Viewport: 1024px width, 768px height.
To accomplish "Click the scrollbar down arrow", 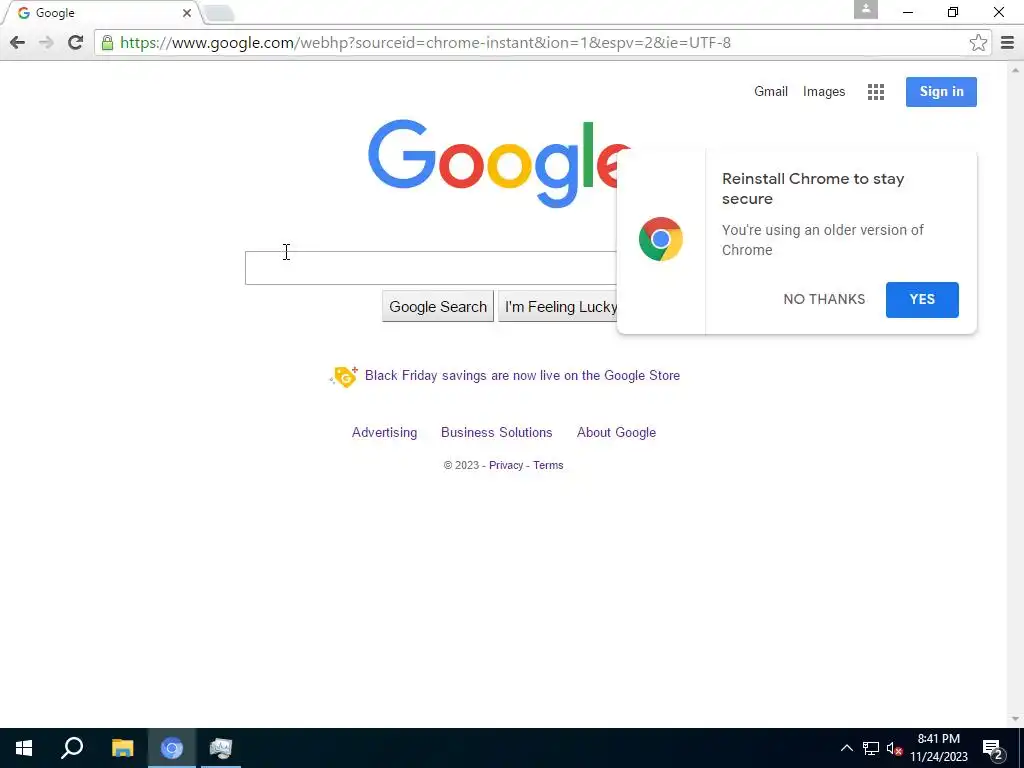I will [x=1015, y=719].
